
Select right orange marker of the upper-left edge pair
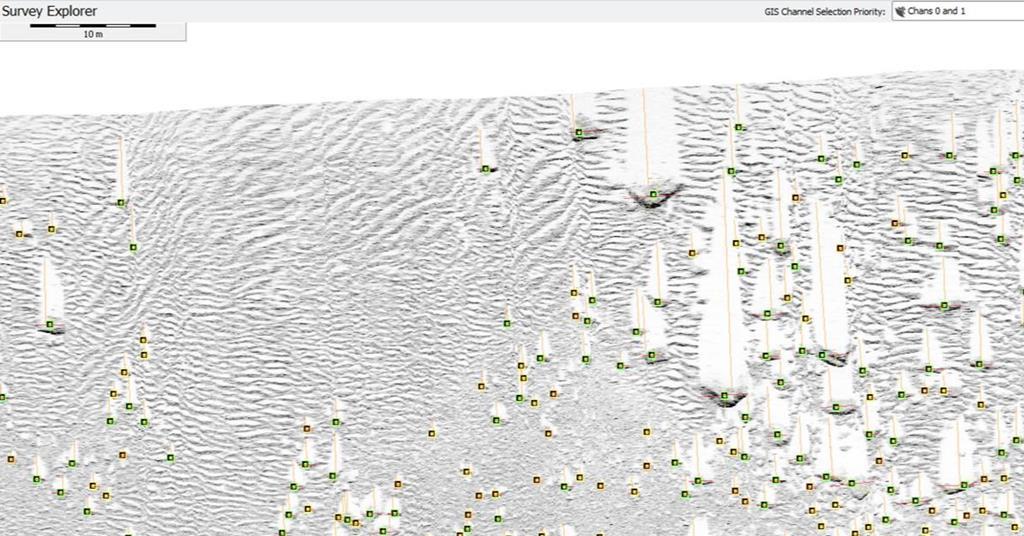(x=51, y=229)
